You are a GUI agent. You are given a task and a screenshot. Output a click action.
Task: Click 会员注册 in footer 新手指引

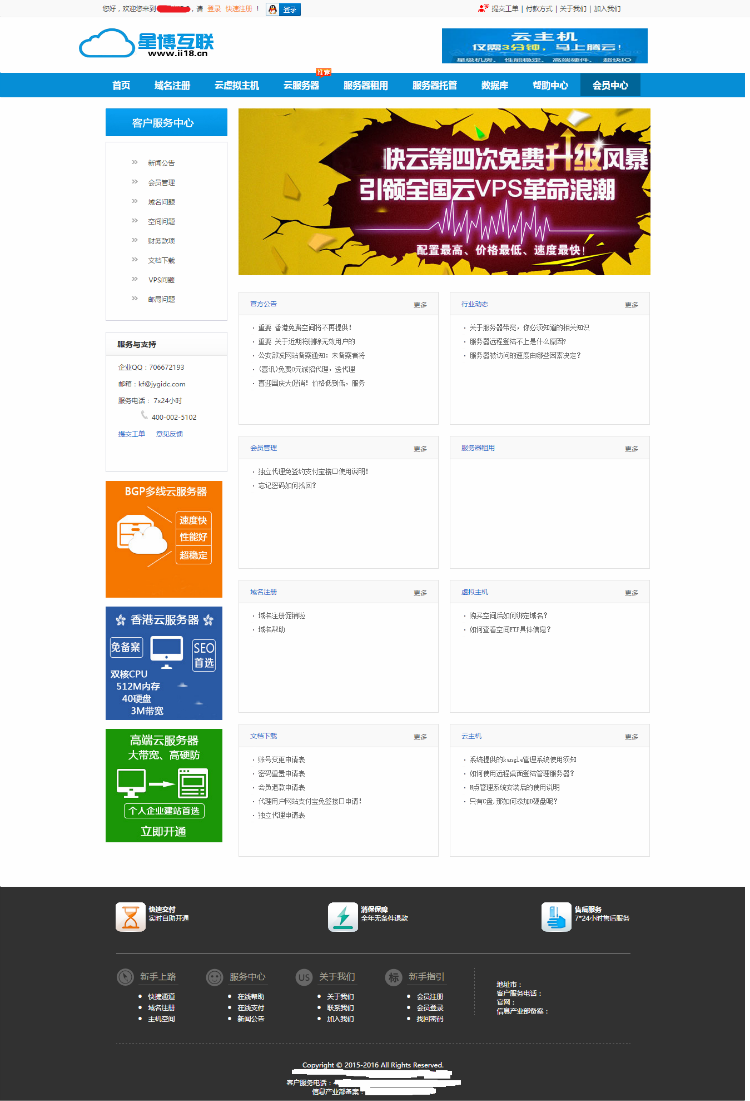(x=430, y=997)
